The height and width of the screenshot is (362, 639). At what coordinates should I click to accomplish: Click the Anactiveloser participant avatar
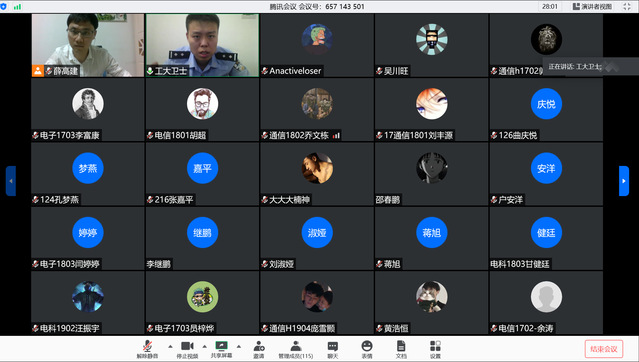(x=317, y=39)
